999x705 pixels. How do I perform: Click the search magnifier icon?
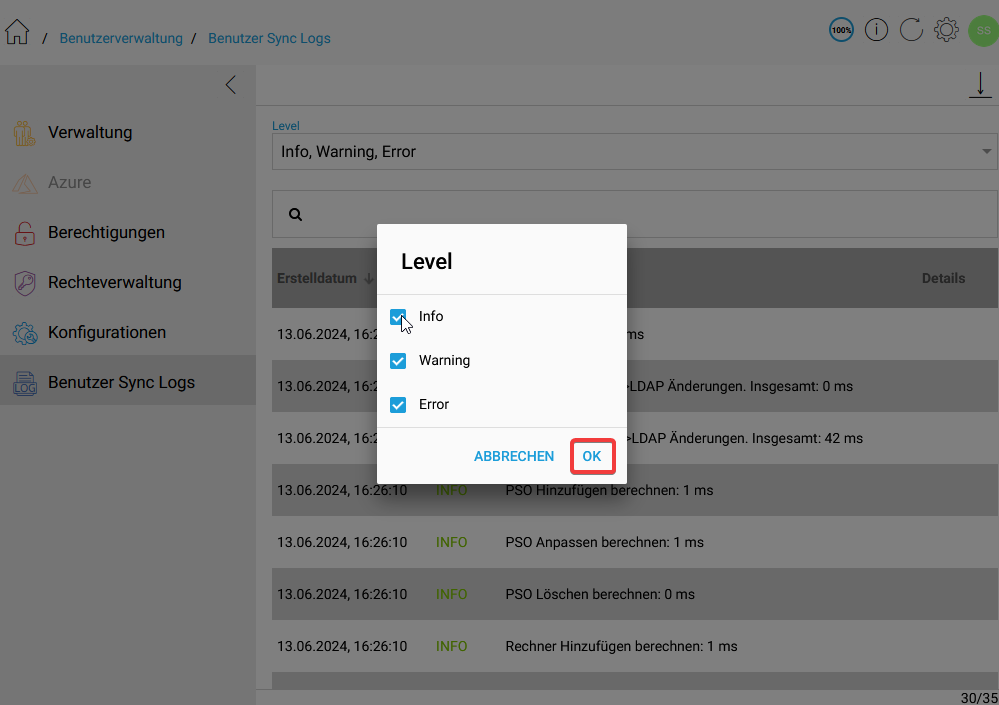click(x=295, y=214)
